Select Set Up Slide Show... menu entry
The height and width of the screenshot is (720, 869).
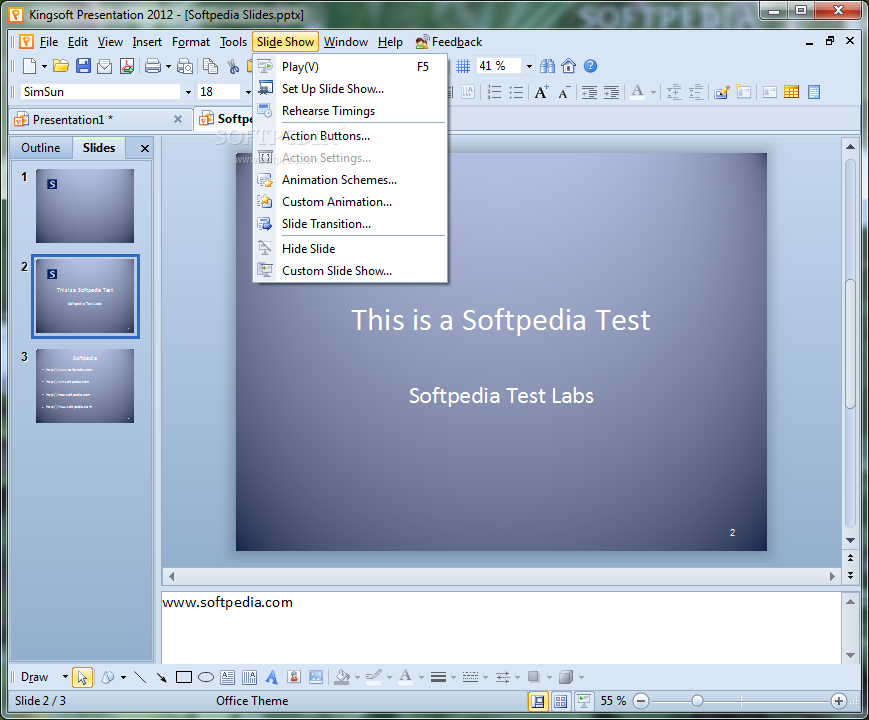(350, 89)
